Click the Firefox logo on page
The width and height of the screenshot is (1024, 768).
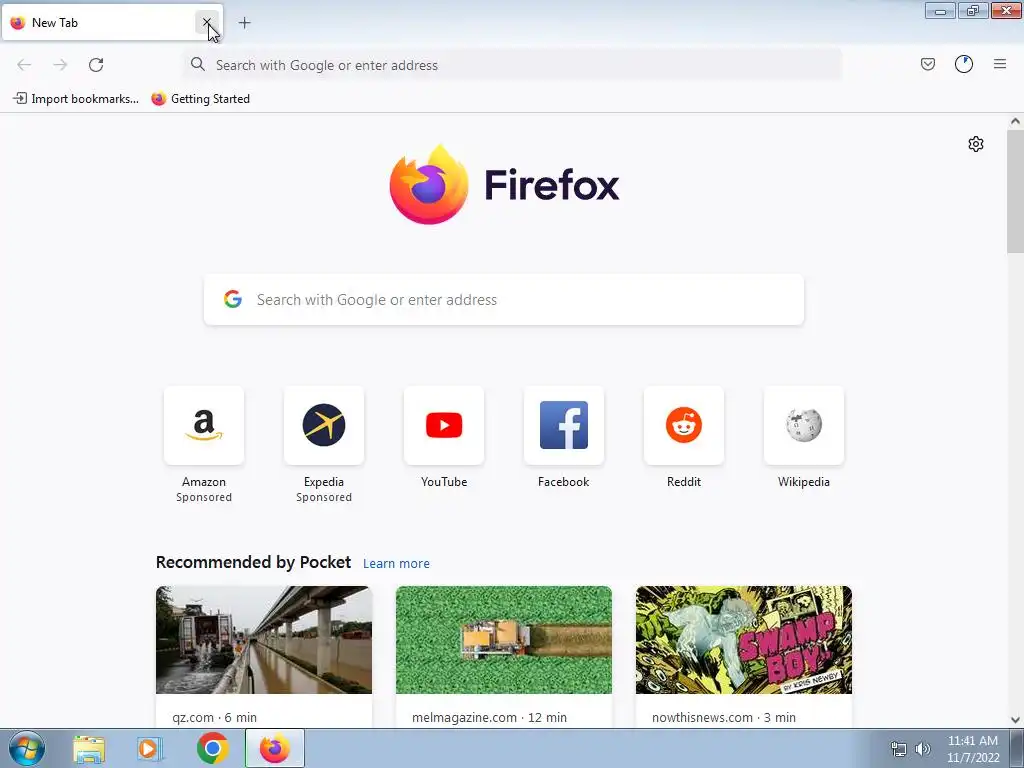point(504,185)
